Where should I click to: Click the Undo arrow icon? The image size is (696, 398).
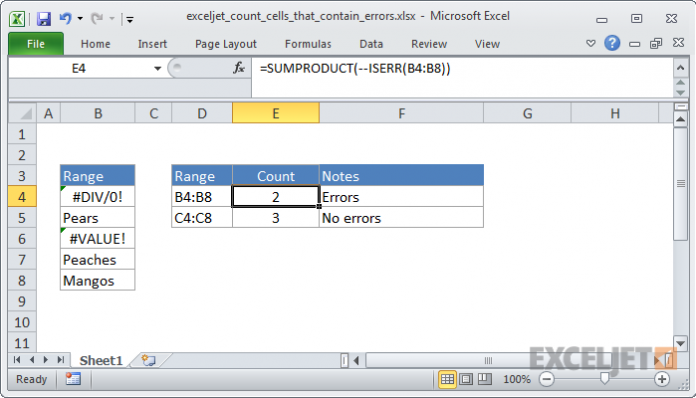pos(66,19)
